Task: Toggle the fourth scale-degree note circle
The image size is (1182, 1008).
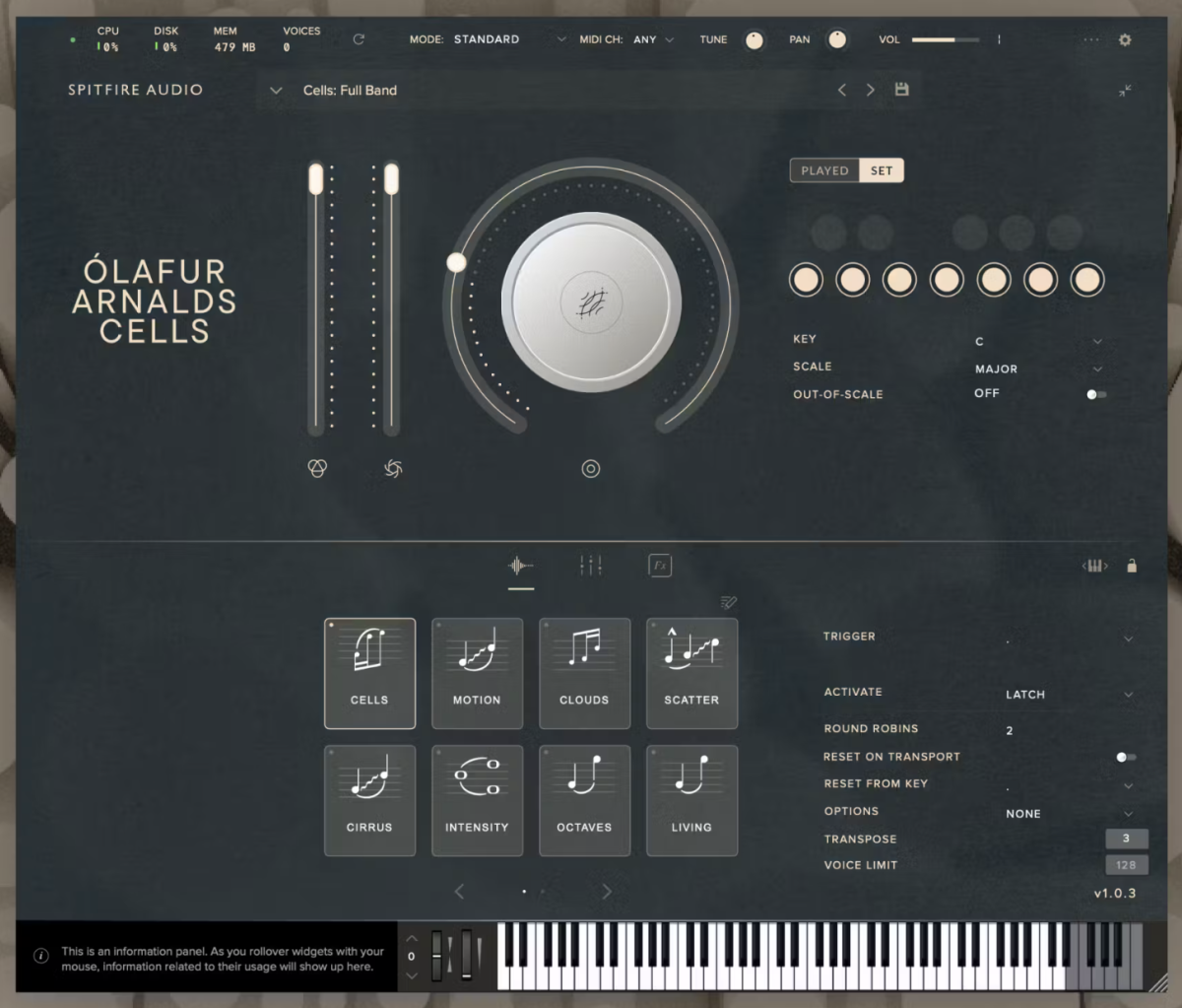Action: 947,280
